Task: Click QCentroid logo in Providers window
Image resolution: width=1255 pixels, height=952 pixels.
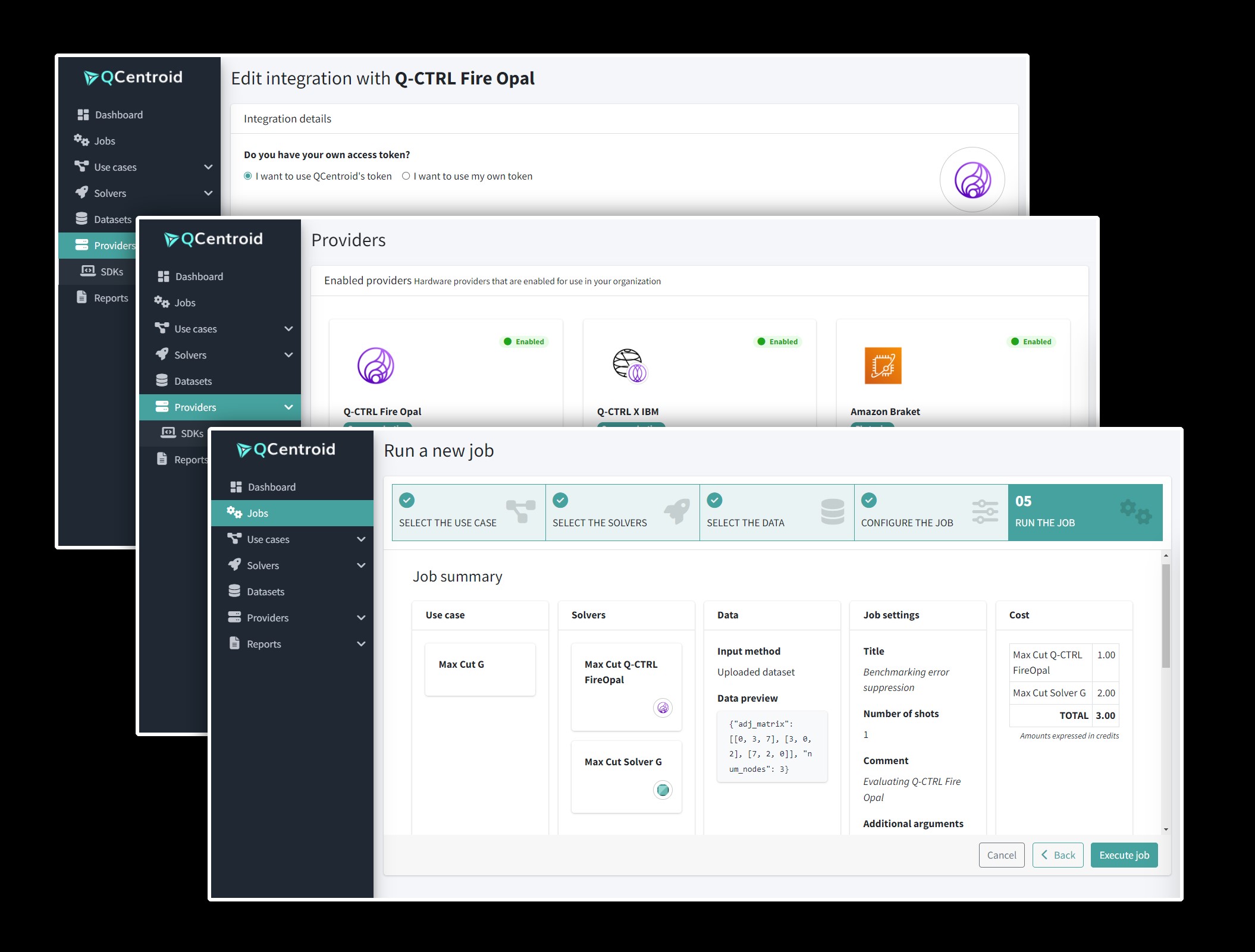Action: click(214, 239)
